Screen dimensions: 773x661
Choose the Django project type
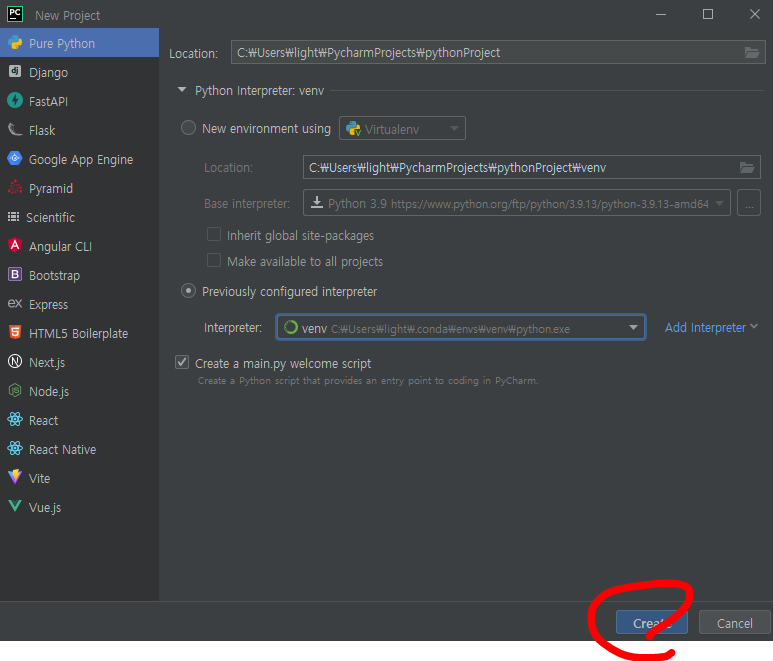79,72
